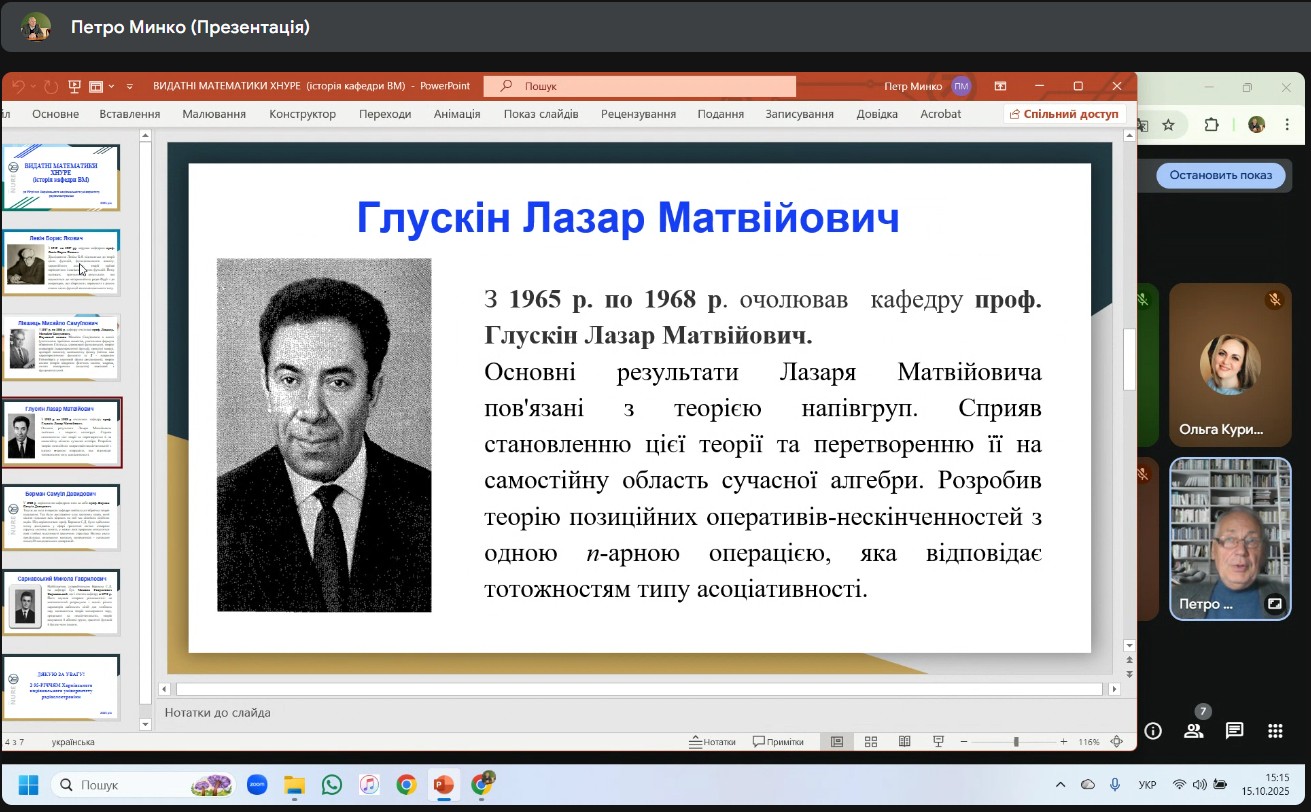Switch to the Конструктор ribbon tab

[302, 114]
